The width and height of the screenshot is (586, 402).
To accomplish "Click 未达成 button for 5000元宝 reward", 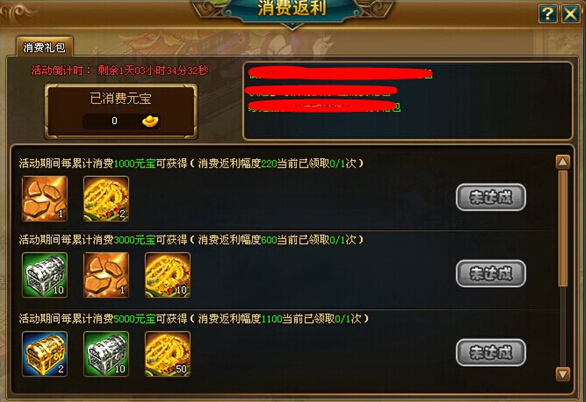I will [491, 352].
